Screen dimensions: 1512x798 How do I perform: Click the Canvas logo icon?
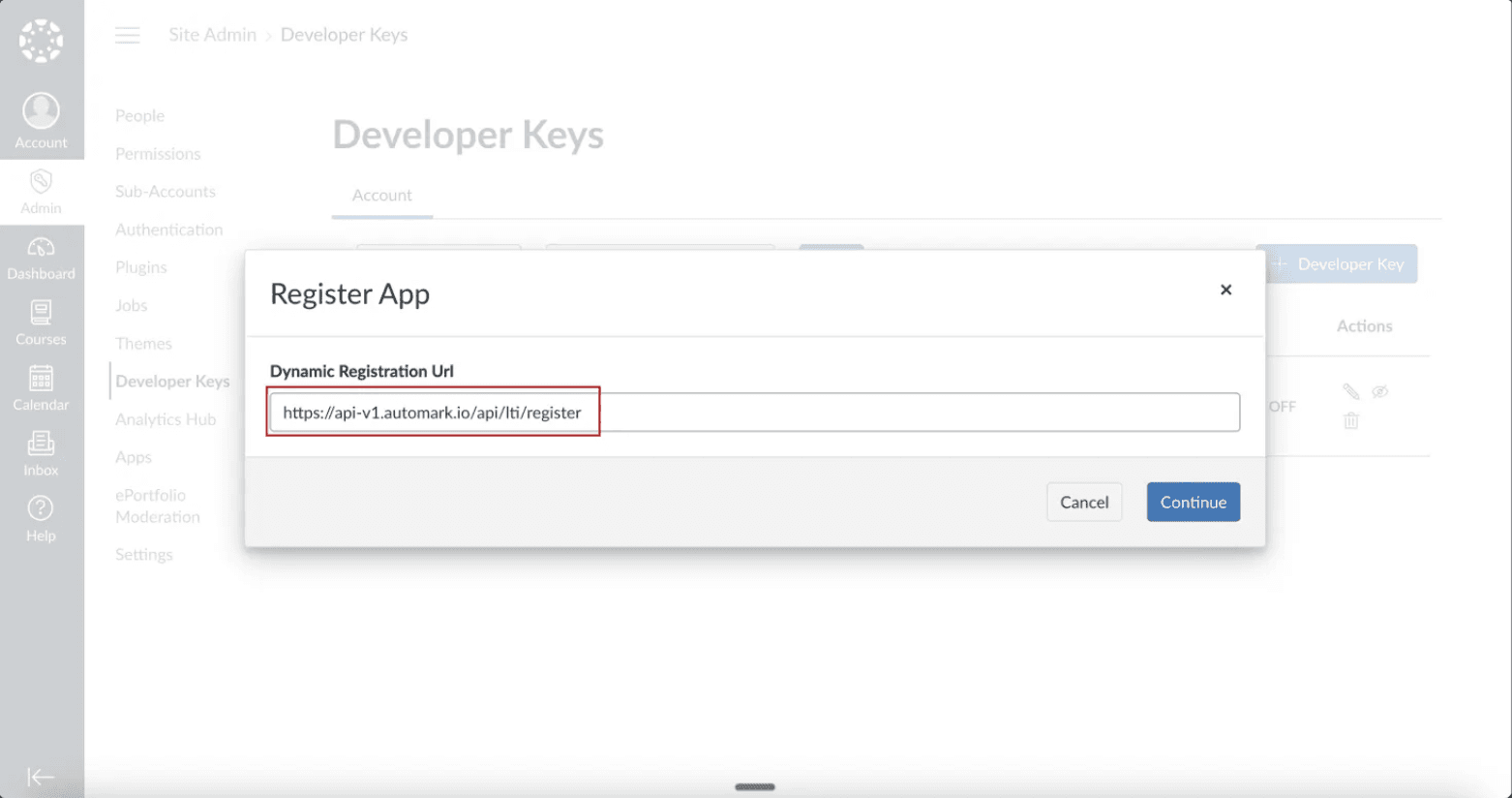[41, 41]
